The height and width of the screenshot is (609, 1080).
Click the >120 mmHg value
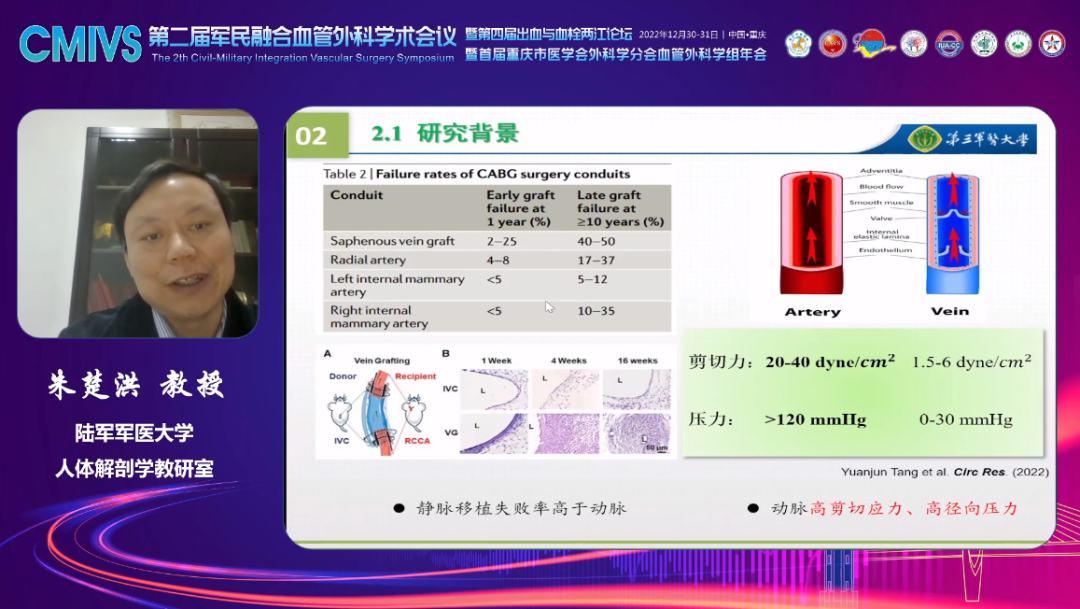[x=815, y=420]
